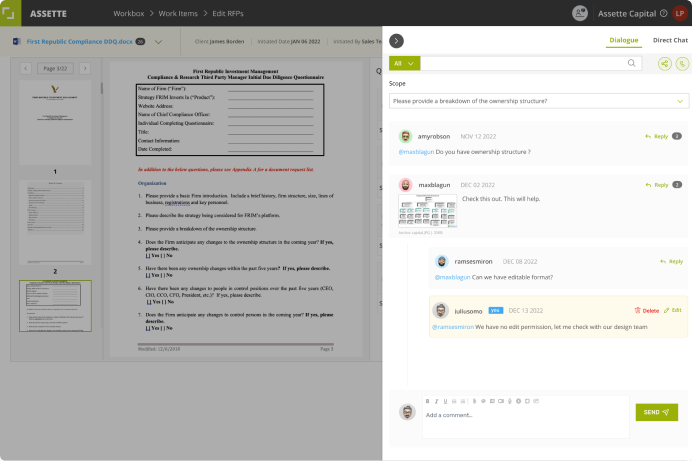
Task: Click the Add a comment text area
Action: (x=525, y=423)
